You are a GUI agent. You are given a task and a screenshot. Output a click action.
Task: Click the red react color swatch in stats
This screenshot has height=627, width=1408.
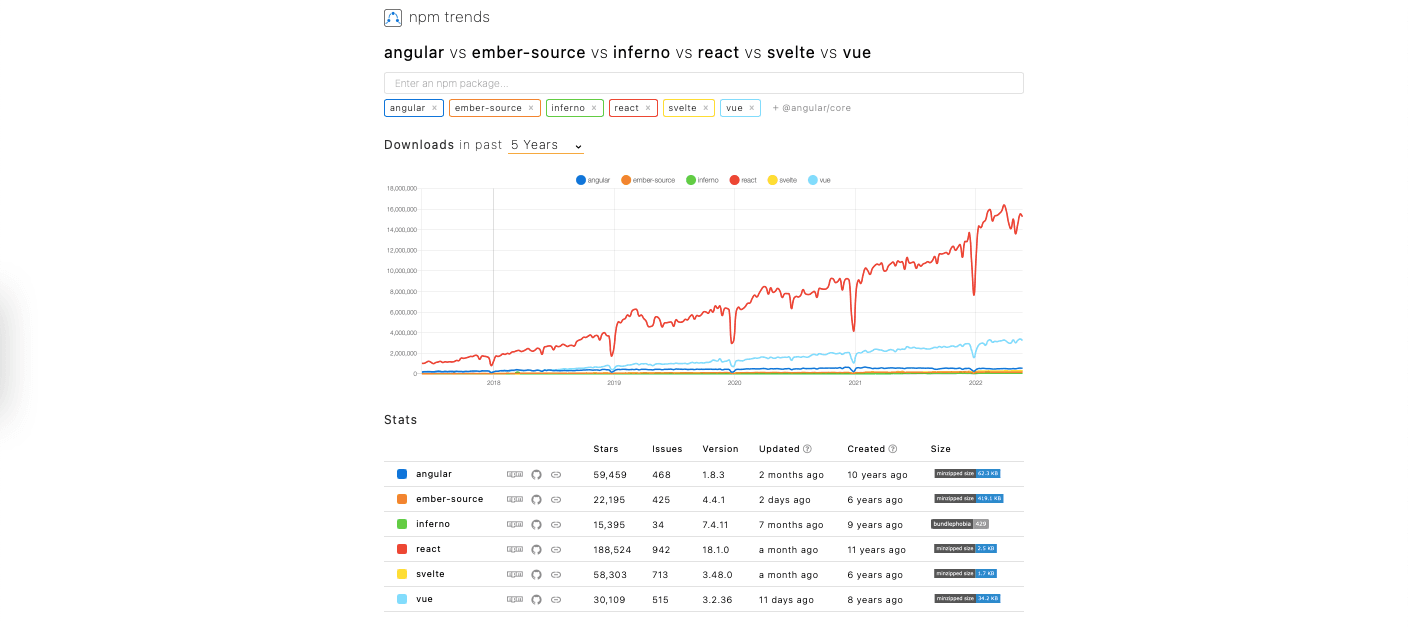402,549
